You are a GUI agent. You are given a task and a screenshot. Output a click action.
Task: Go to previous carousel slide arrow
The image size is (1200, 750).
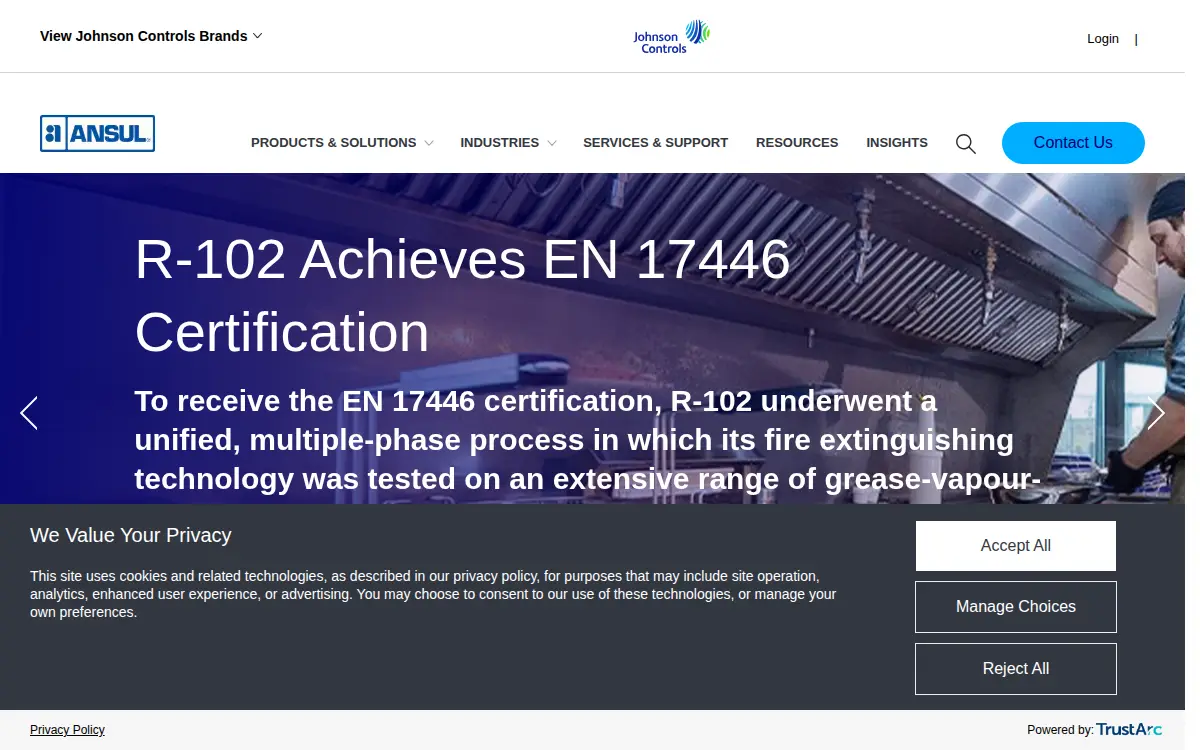tap(29, 413)
